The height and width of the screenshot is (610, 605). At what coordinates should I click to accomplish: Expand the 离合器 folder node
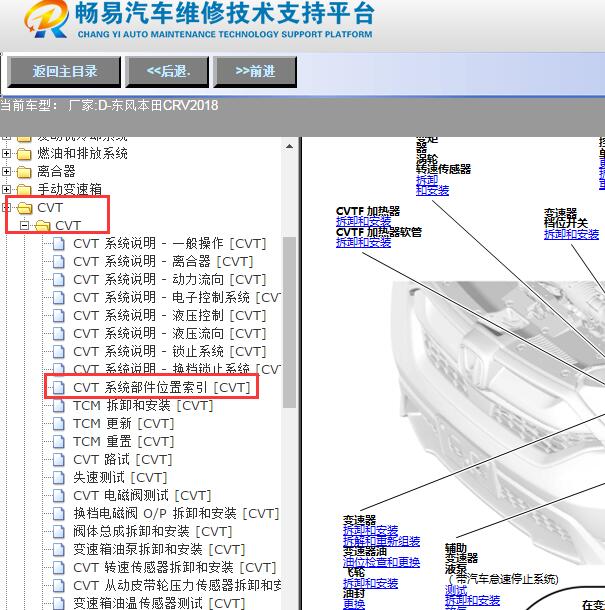6,172
